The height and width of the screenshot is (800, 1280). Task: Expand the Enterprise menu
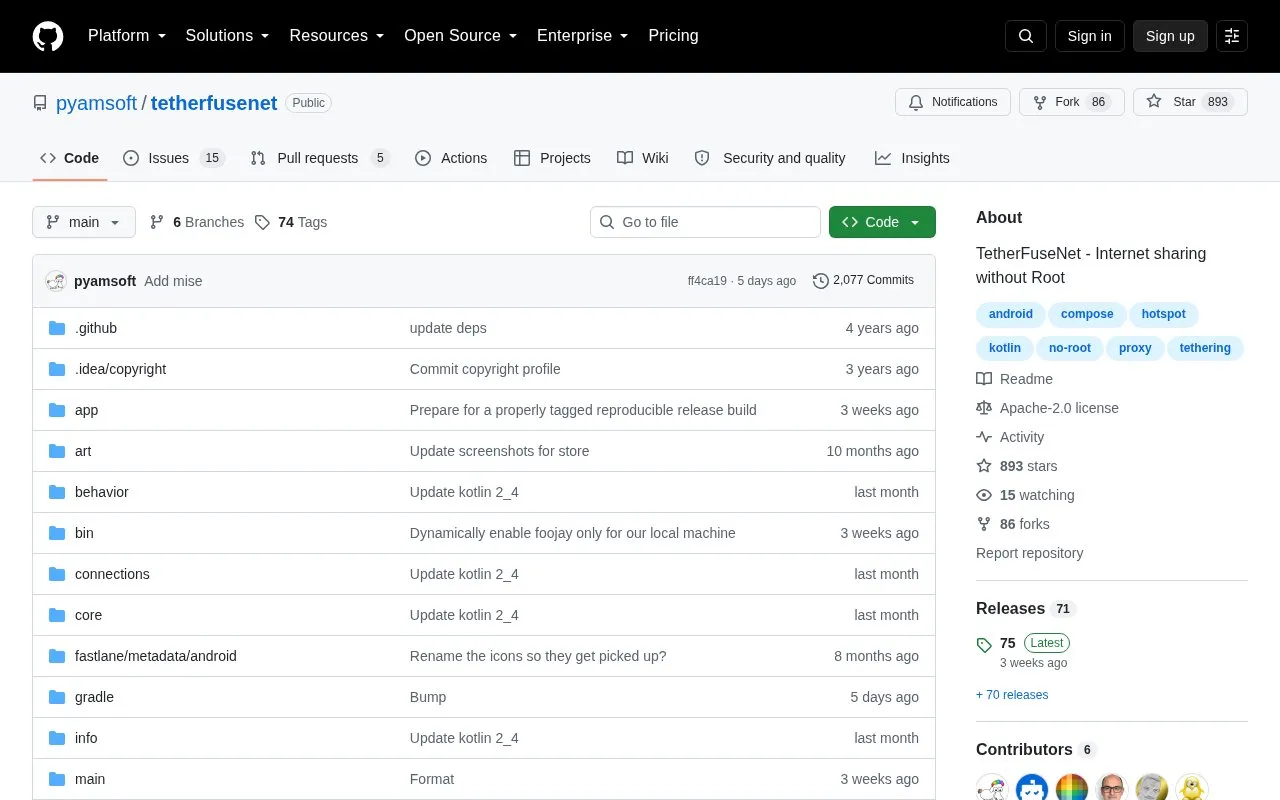pos(583,36)
